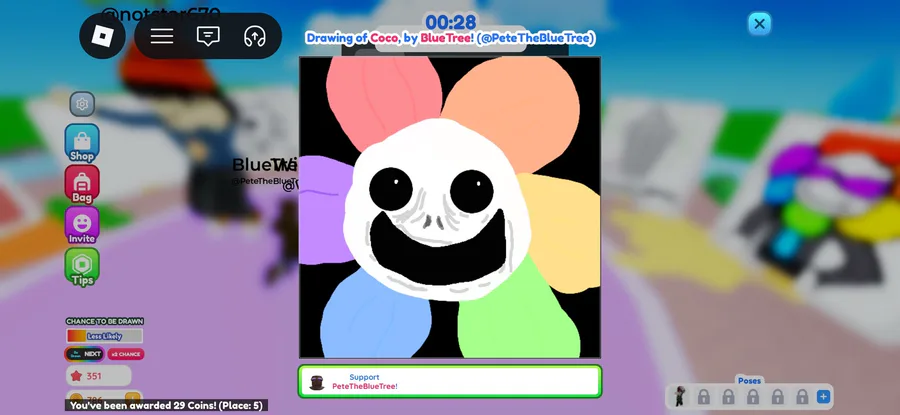Click the Support PeteTheBlueTree banner
Screen dimensions: 900x415
[x=449, y=382]
